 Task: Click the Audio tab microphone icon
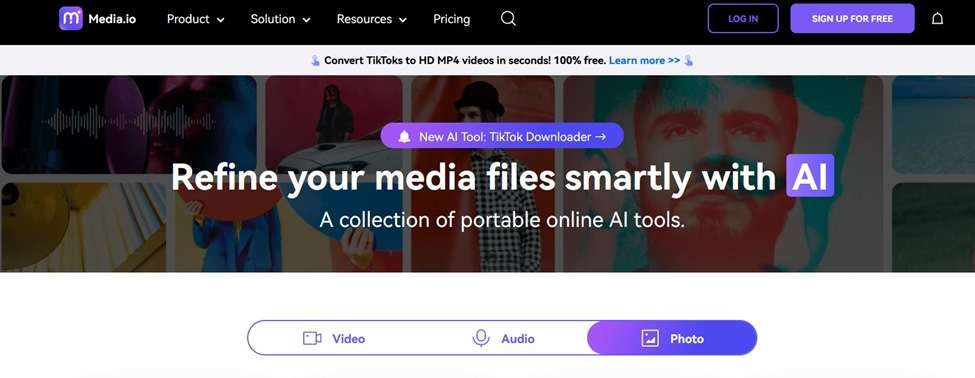tap(481, 338)
